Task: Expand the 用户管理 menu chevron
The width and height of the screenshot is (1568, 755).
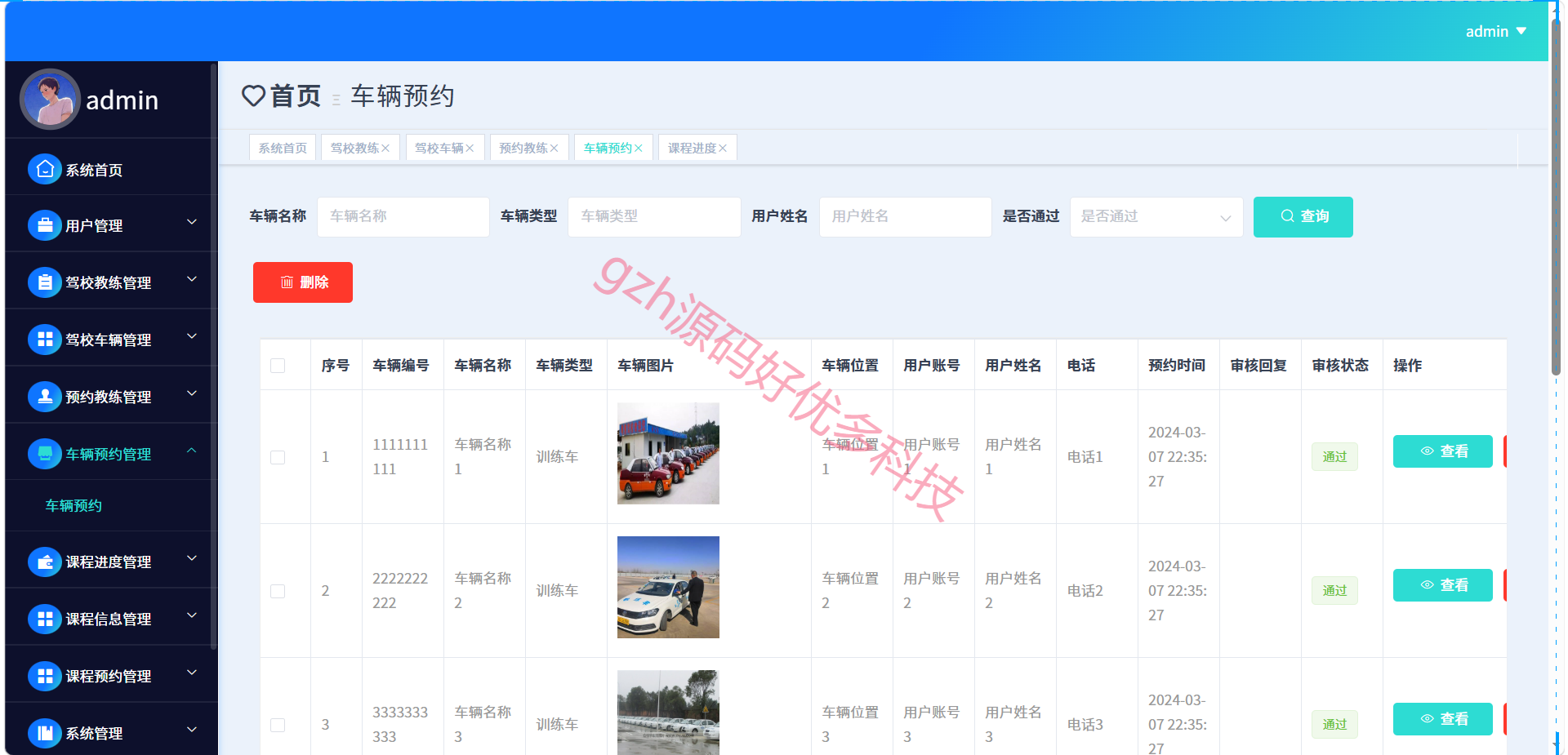Action: click(192, 222)
